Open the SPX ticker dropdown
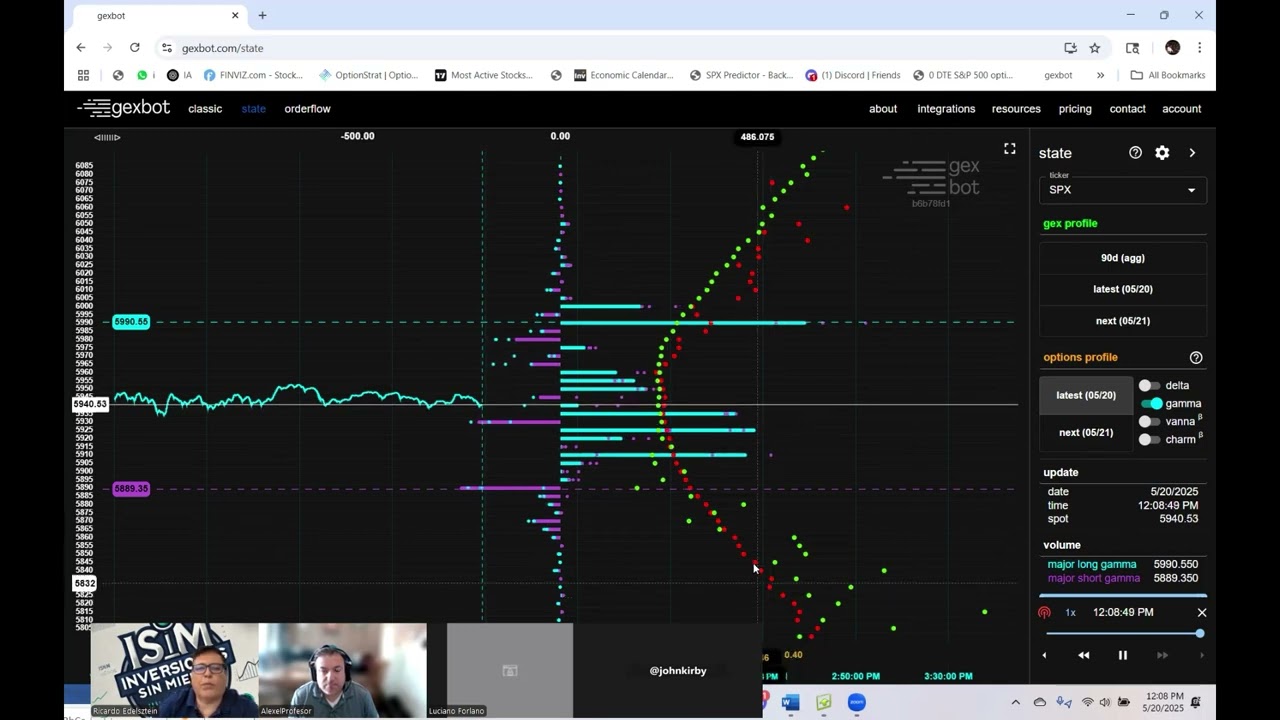 point(1122,189)
